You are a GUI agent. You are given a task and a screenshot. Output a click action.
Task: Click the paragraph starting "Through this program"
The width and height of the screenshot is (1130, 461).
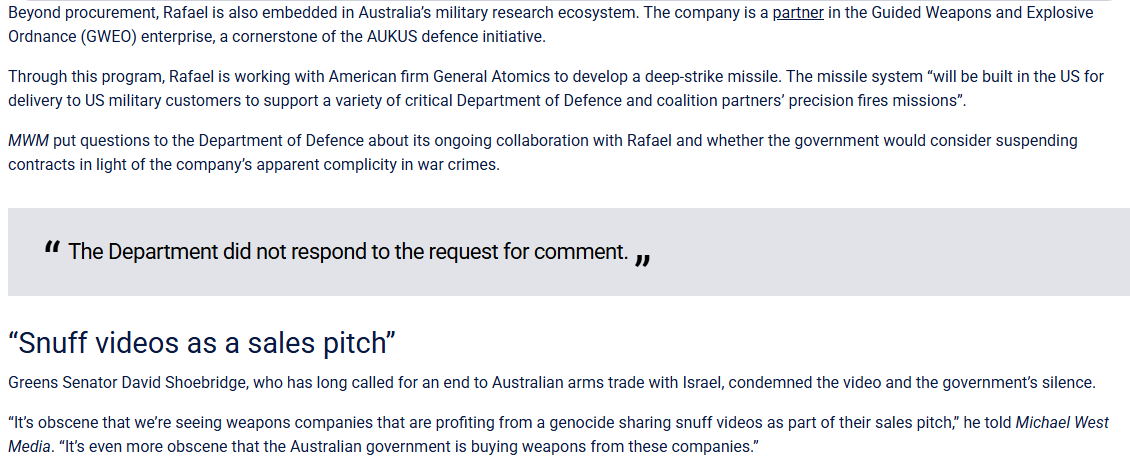click(x=555, y=89)
